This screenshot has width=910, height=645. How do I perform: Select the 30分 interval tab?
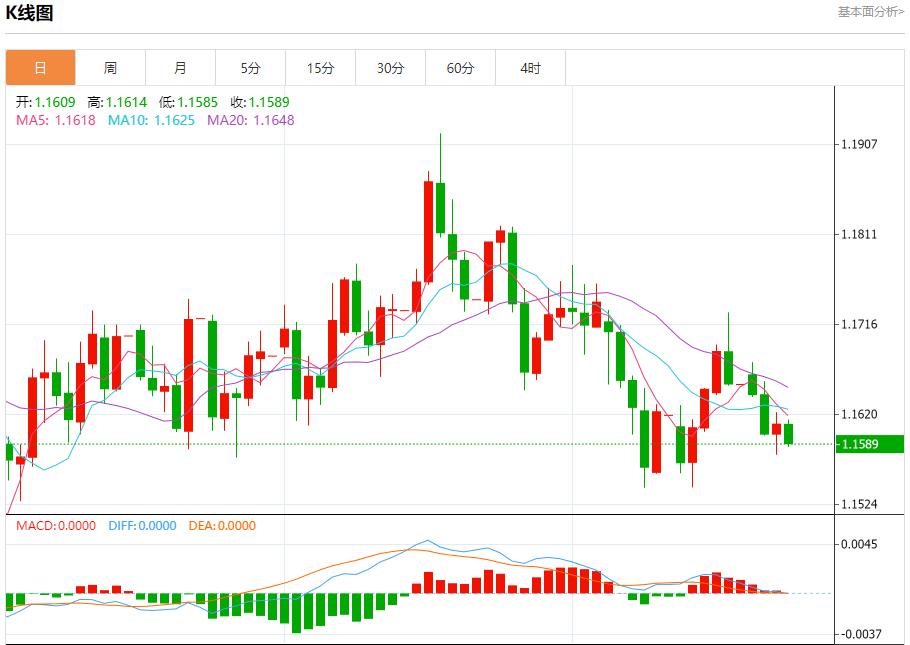(390, 67)
